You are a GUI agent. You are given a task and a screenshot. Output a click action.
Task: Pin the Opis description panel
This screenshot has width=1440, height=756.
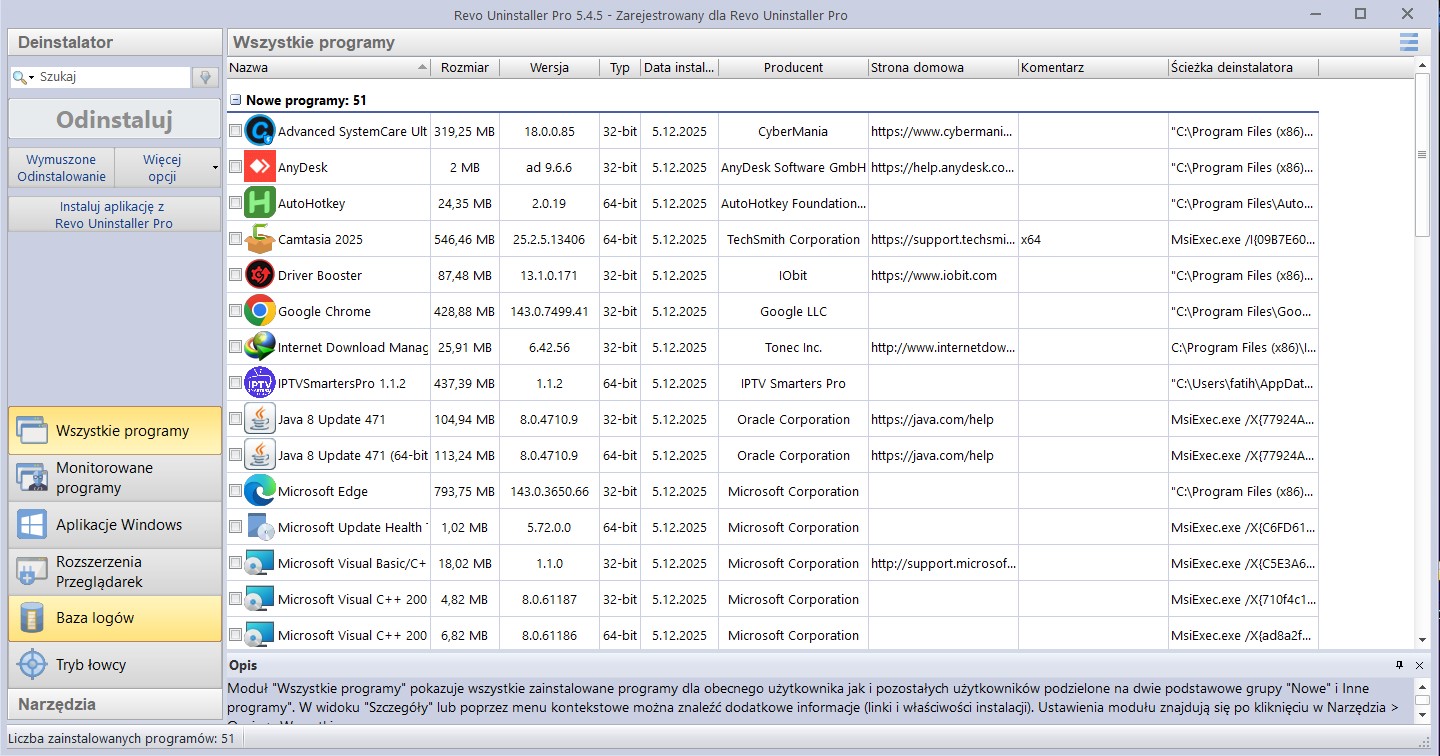click(x=1399, y=665)
